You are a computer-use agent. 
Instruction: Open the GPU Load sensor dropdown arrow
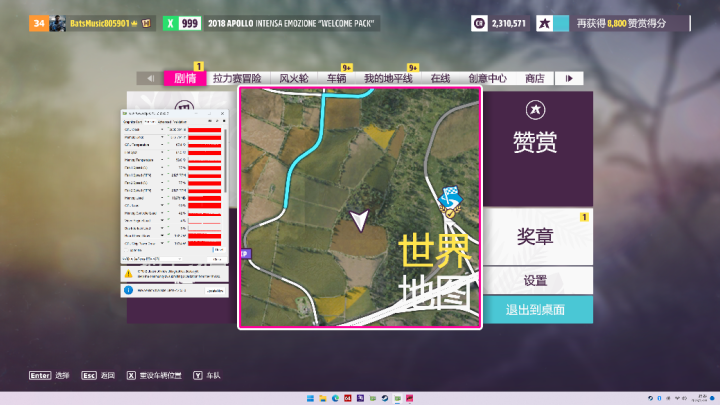pyautogui.click(x=162, y=205)
